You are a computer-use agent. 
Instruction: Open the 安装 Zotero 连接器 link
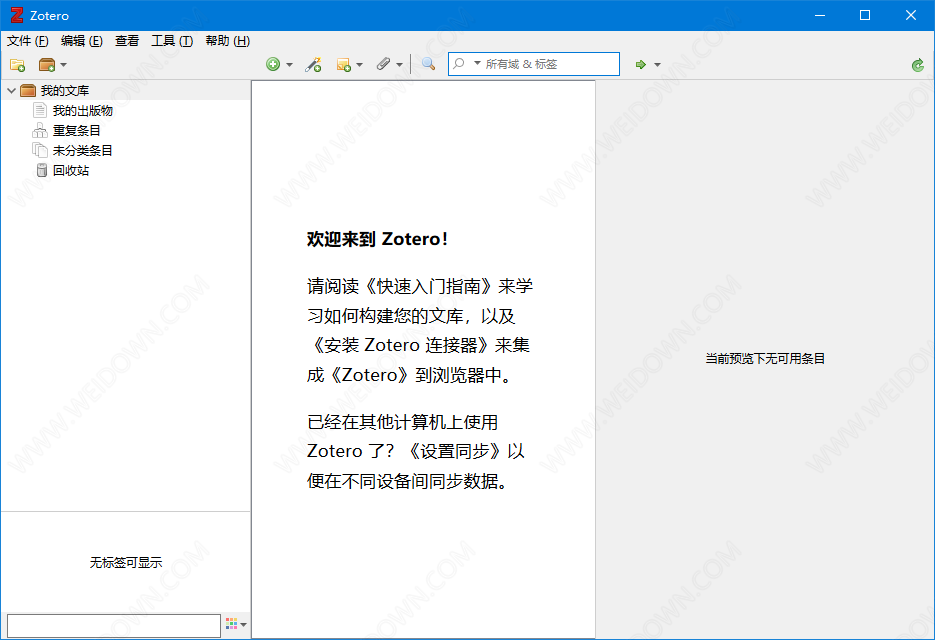(401, 345)
